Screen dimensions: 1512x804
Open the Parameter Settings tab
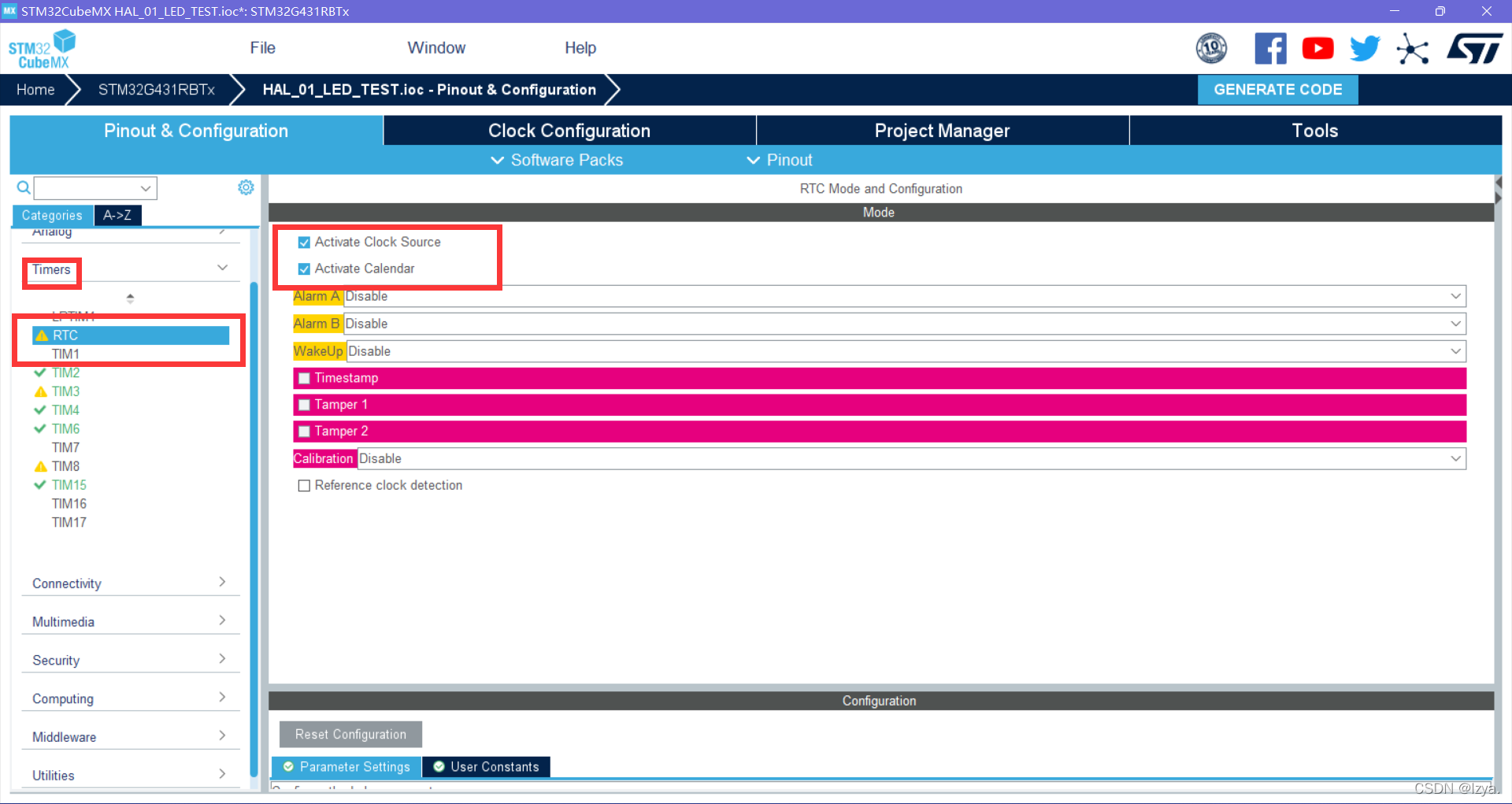(346, 767)
